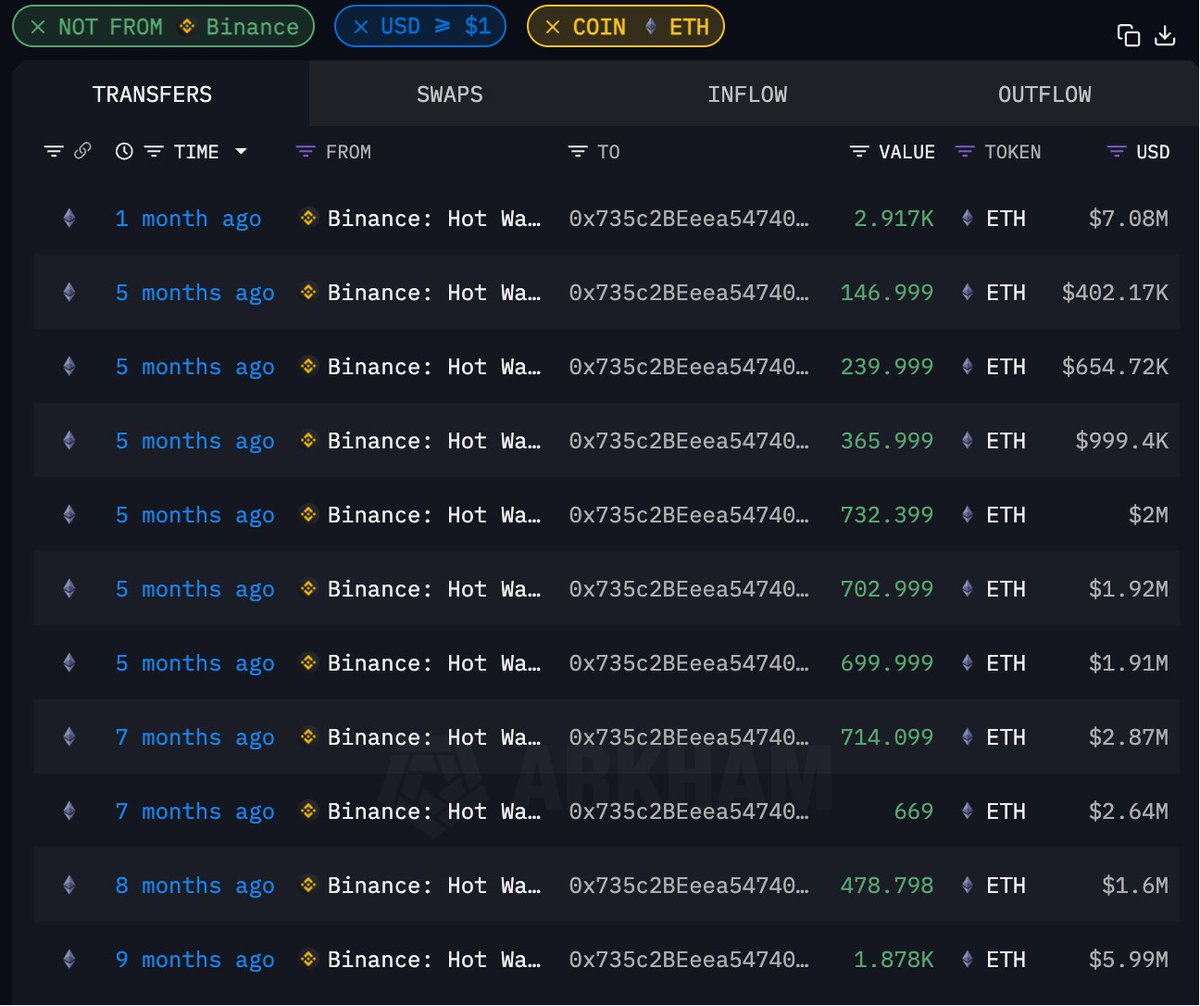Select the USD amount $1.92M
Viewport: 1200px width, 1006px height.
(x=1128, y=588)
